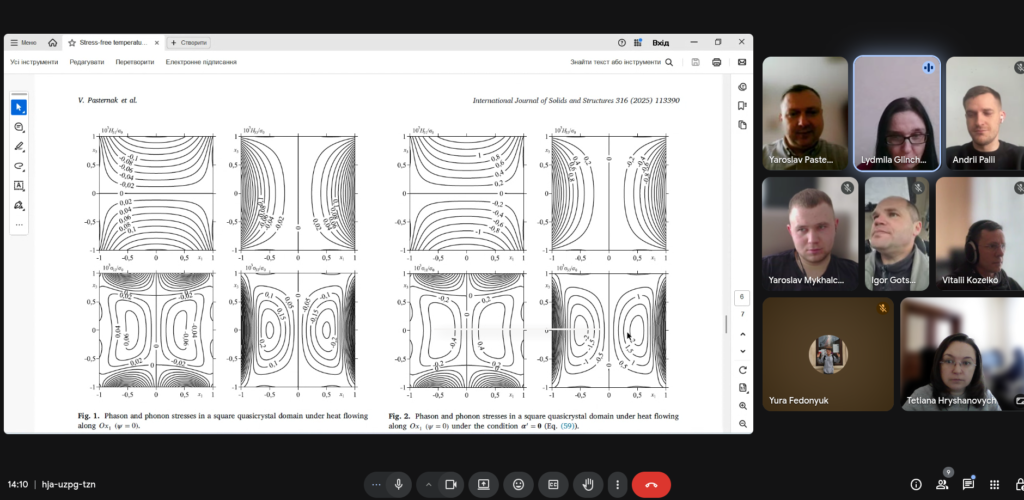Rotate the PDF page clockwise
Viewport: 1024px width, 500px height.
pyautogui.click(x=742, y=370)
